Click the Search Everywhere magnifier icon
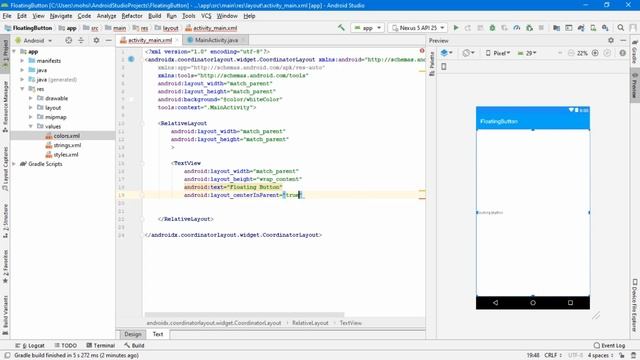The height and width of the screenshot is (360, 640). tap(620, 28)
